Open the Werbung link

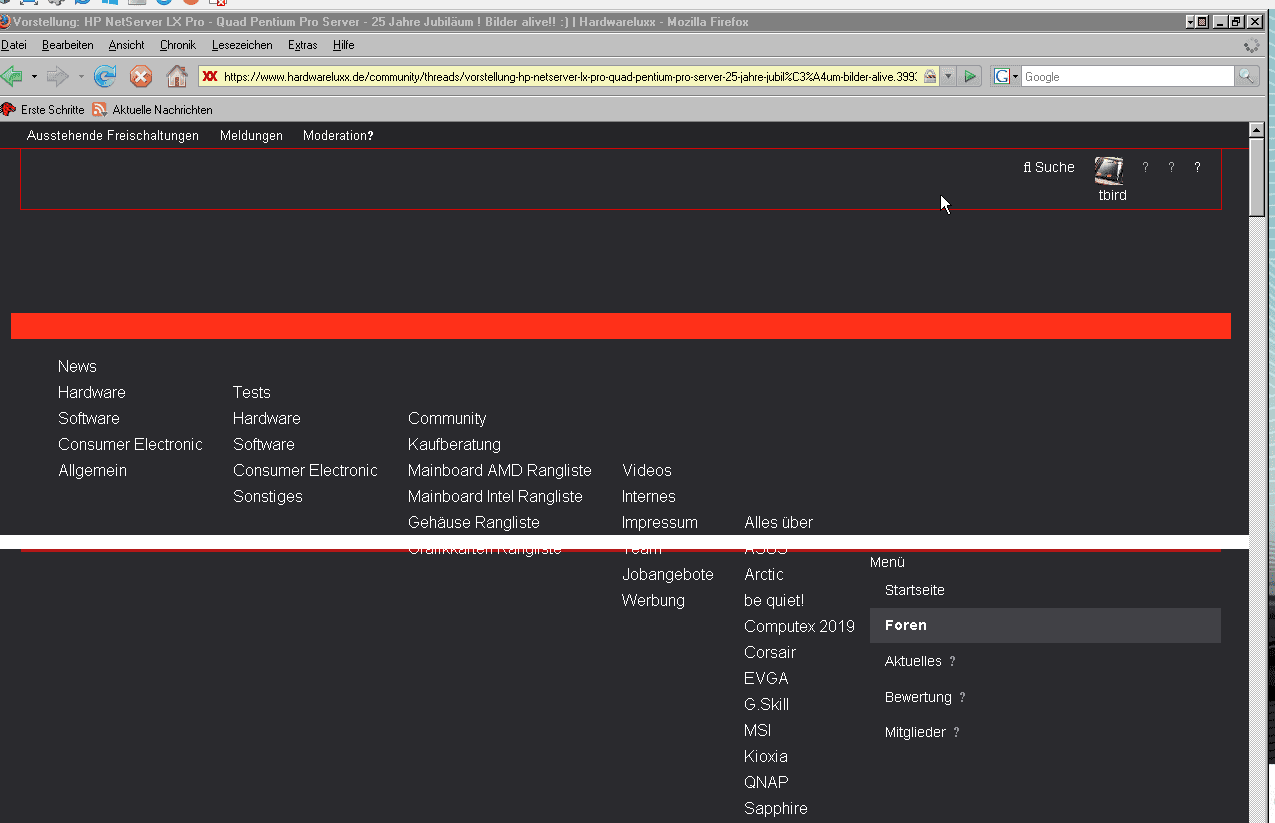[x=653, y=600]
